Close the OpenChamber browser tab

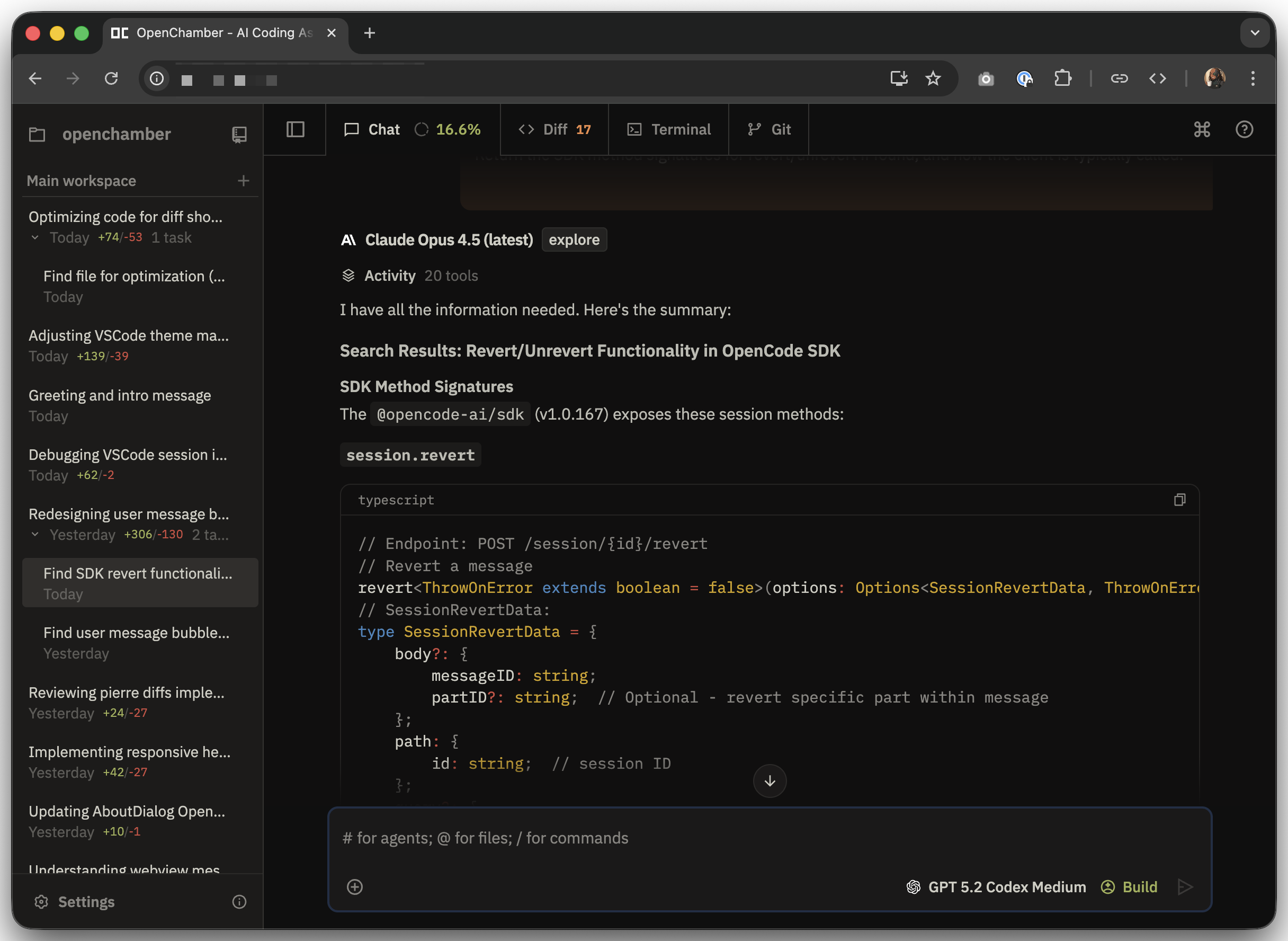(x=332, y=33)
